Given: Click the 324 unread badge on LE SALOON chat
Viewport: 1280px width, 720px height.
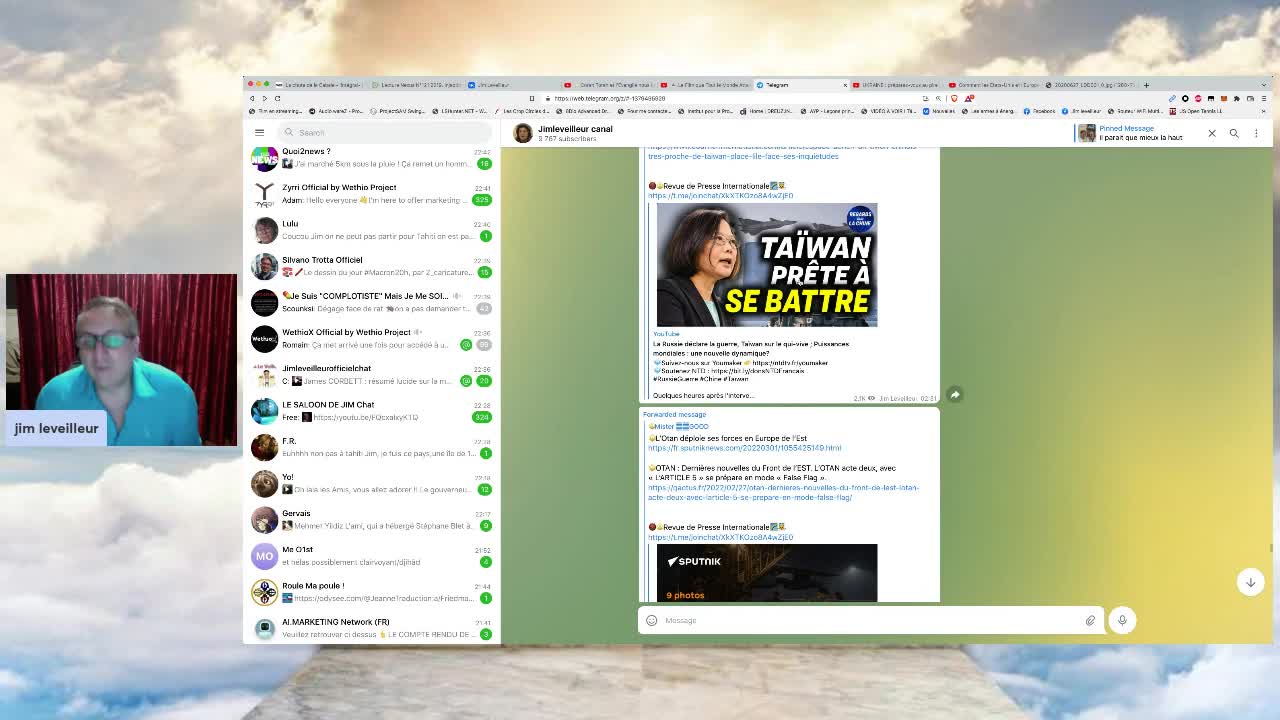Looking at the screenshot, I should pos(482,417).
